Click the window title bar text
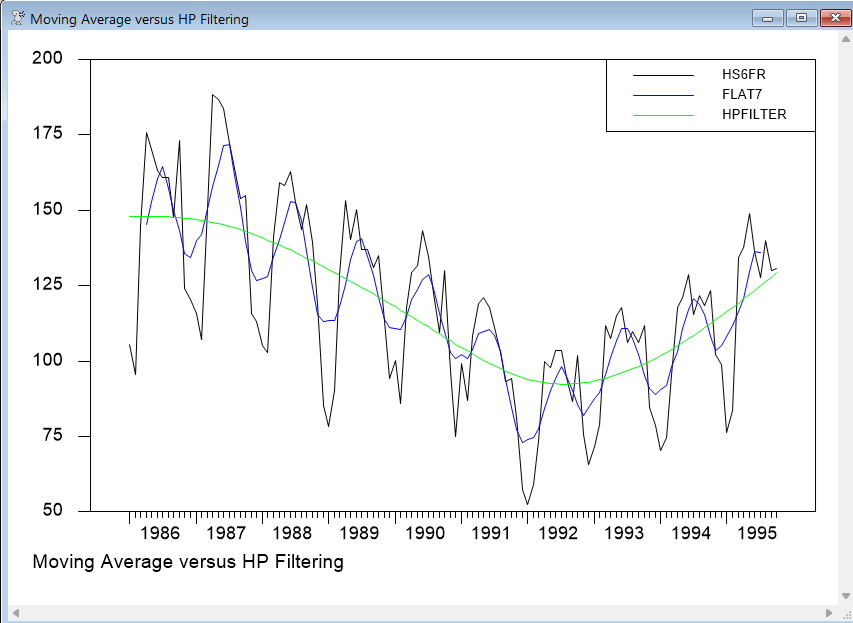The height and width of the screenshot is (623, 853). tap(140, 19)
